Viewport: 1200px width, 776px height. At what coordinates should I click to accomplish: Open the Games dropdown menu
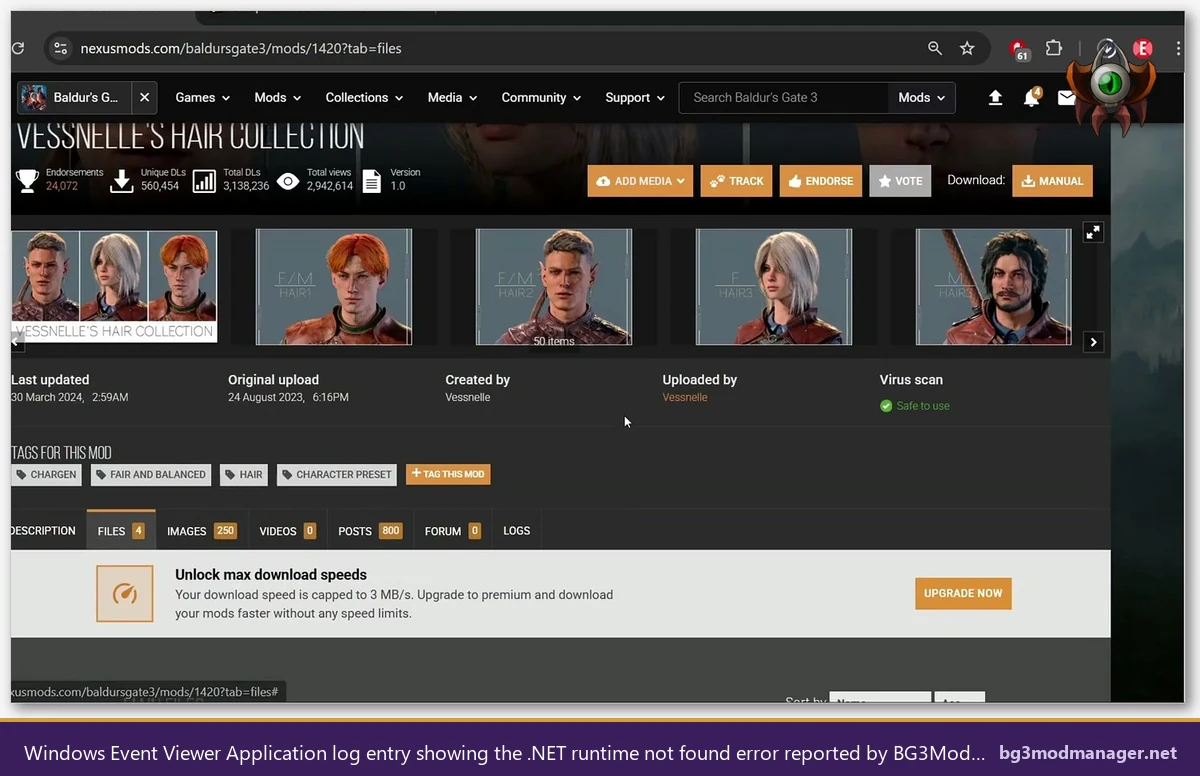coord(203,97)
